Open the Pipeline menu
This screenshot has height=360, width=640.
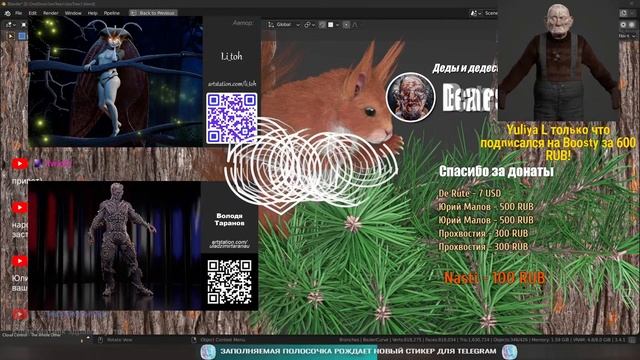click(111, 13)
